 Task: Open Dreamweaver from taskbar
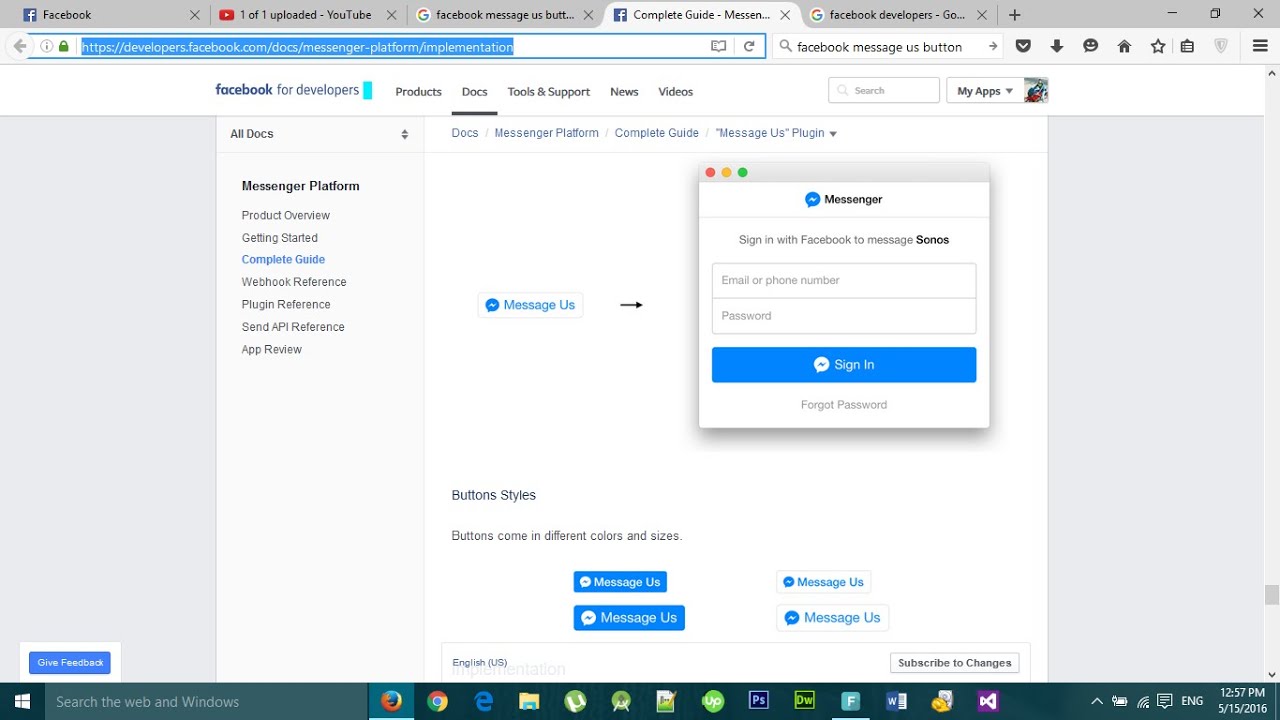coord(804,701)
